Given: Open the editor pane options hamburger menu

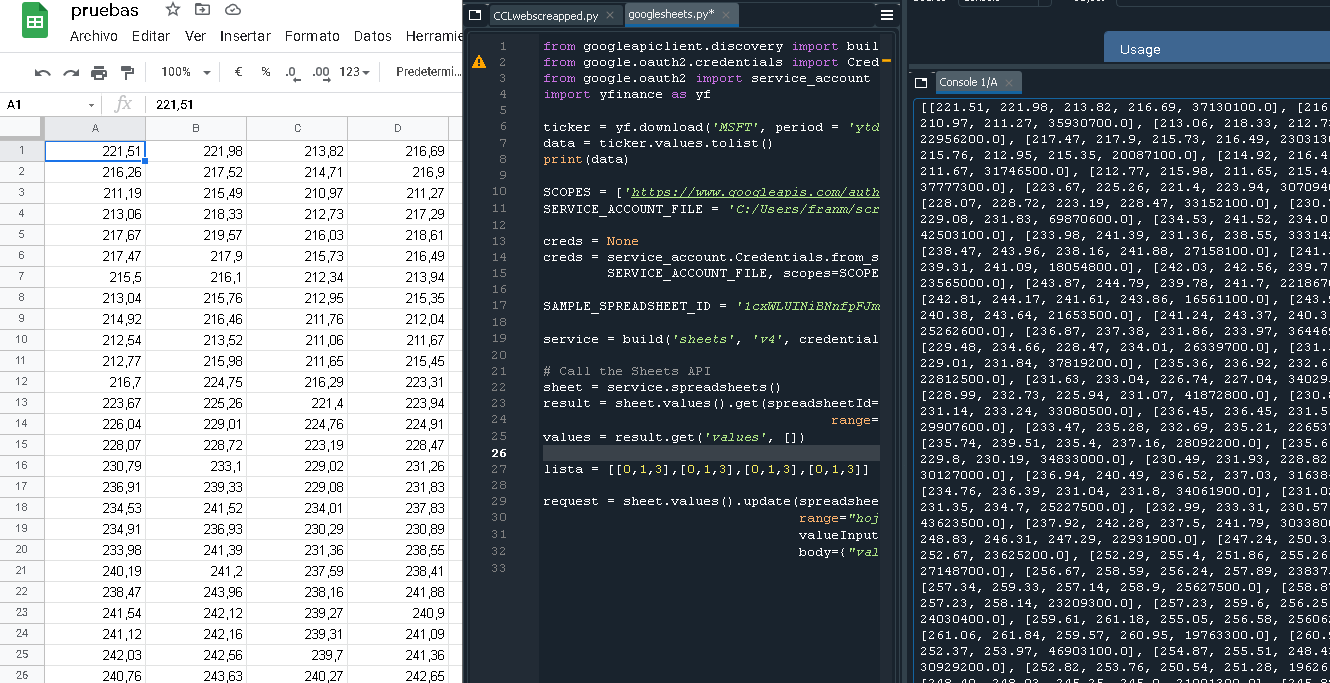Looking at the screenshot, I should click(x=887, y=15).
